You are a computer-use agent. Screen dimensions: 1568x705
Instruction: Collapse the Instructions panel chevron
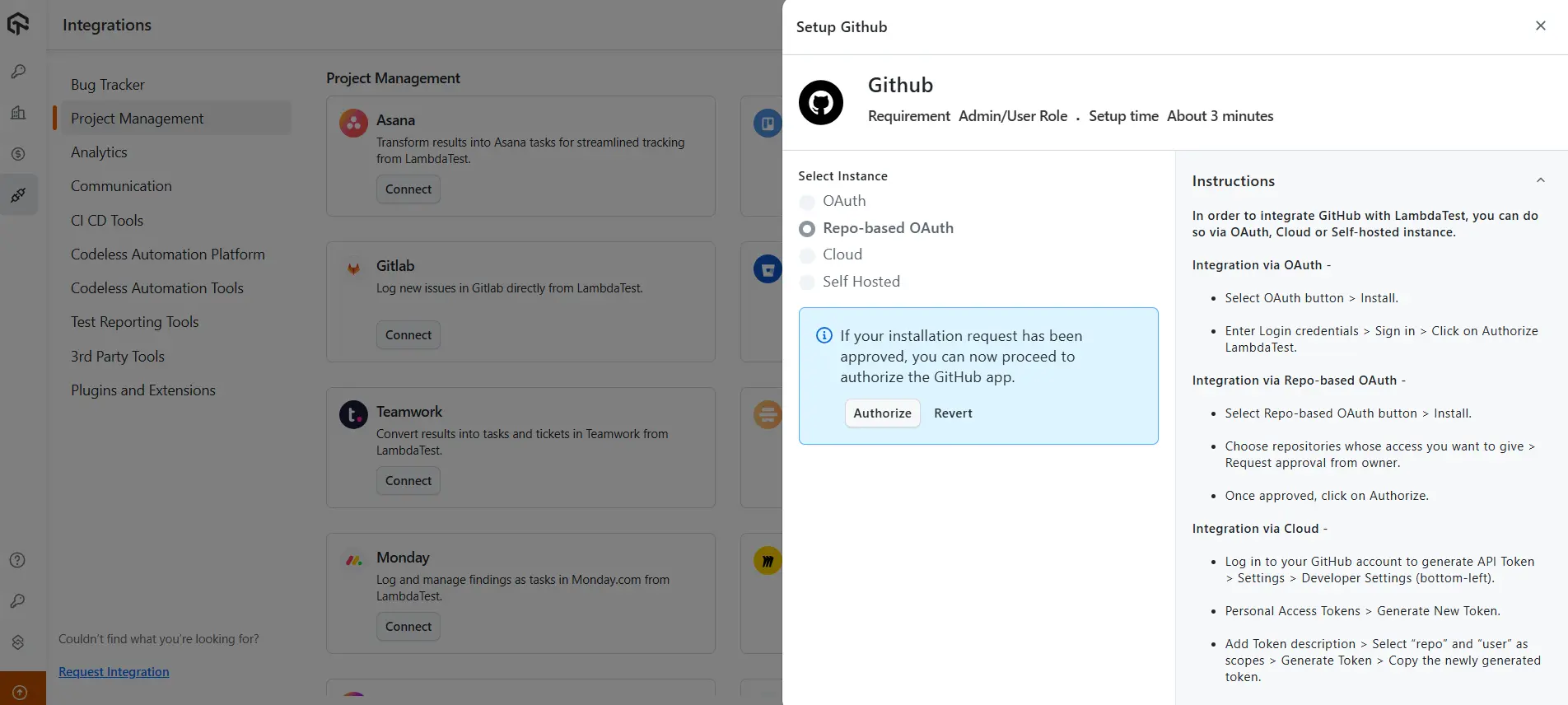click(1540, 180)
